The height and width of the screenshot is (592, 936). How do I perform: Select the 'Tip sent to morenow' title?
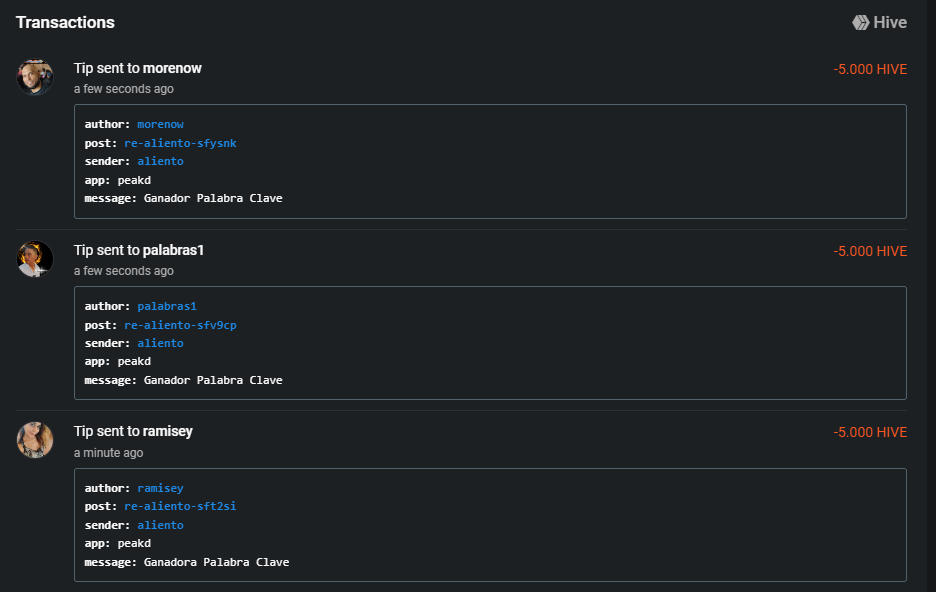(138, 69)
